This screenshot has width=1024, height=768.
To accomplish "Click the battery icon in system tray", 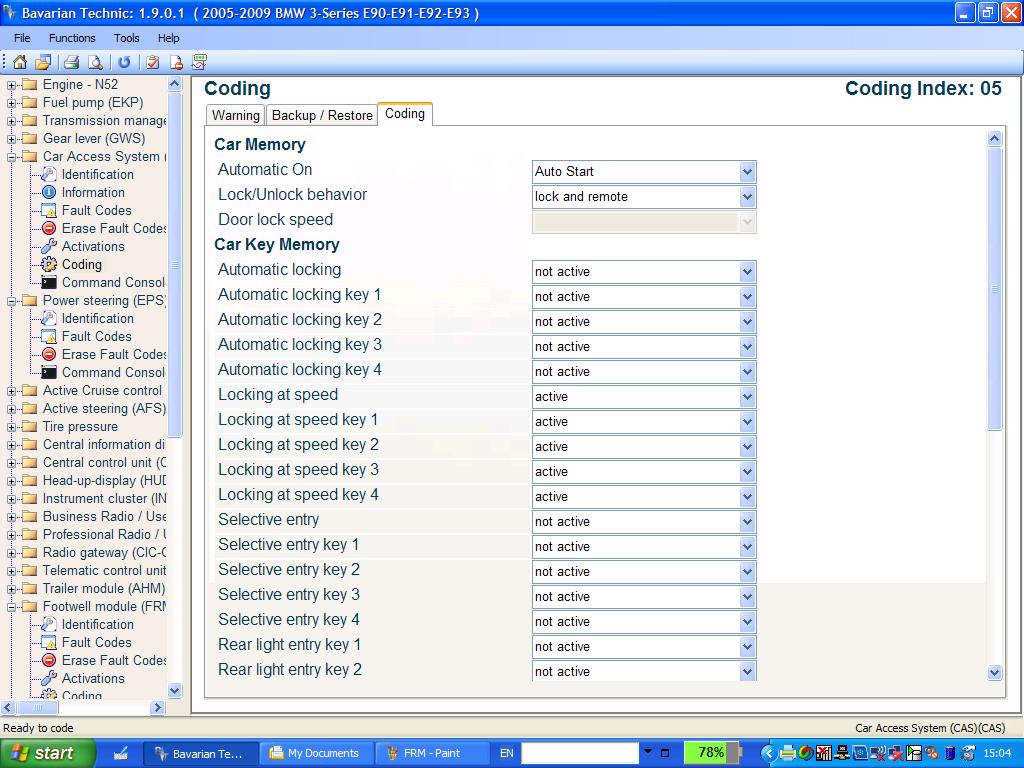I will click(950, 753).
